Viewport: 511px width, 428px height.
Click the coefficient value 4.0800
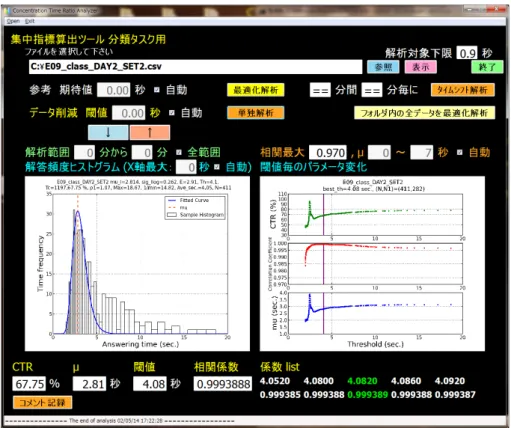point(319,381)
